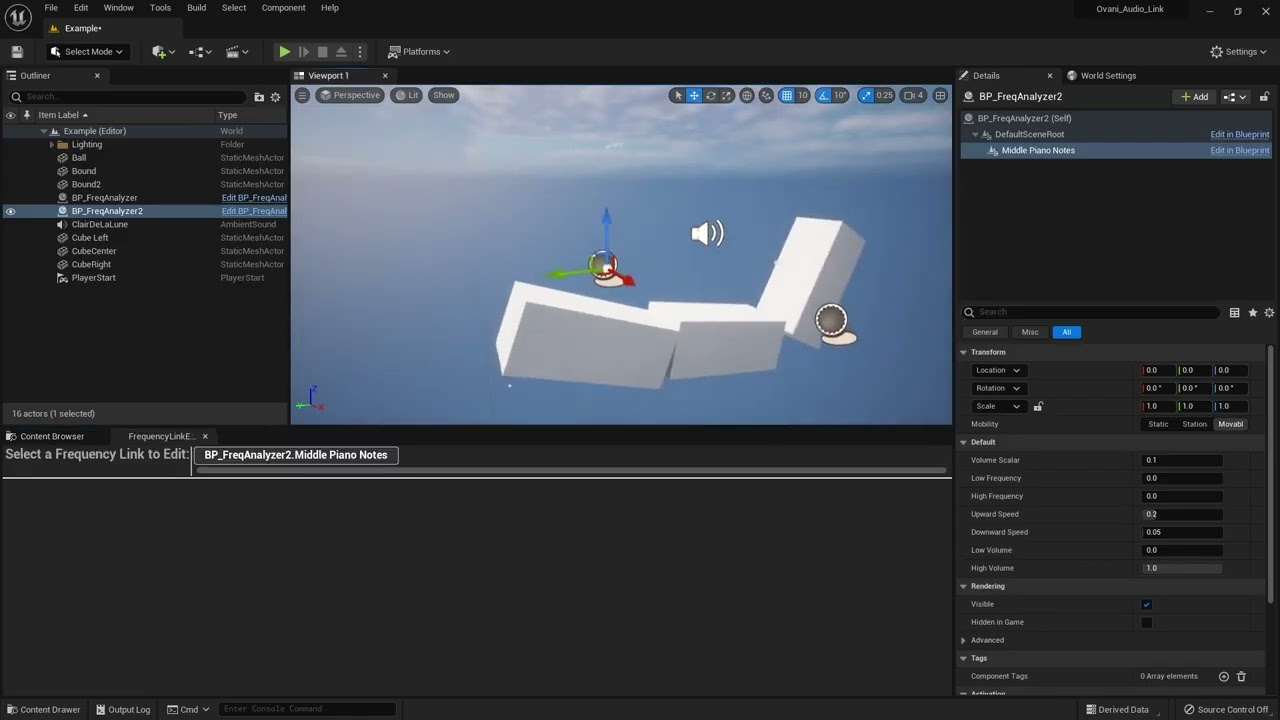Viewport: 1280px width, 720px height.
Task: Open camera speed setting showing 4
Action: click(913, 95)
